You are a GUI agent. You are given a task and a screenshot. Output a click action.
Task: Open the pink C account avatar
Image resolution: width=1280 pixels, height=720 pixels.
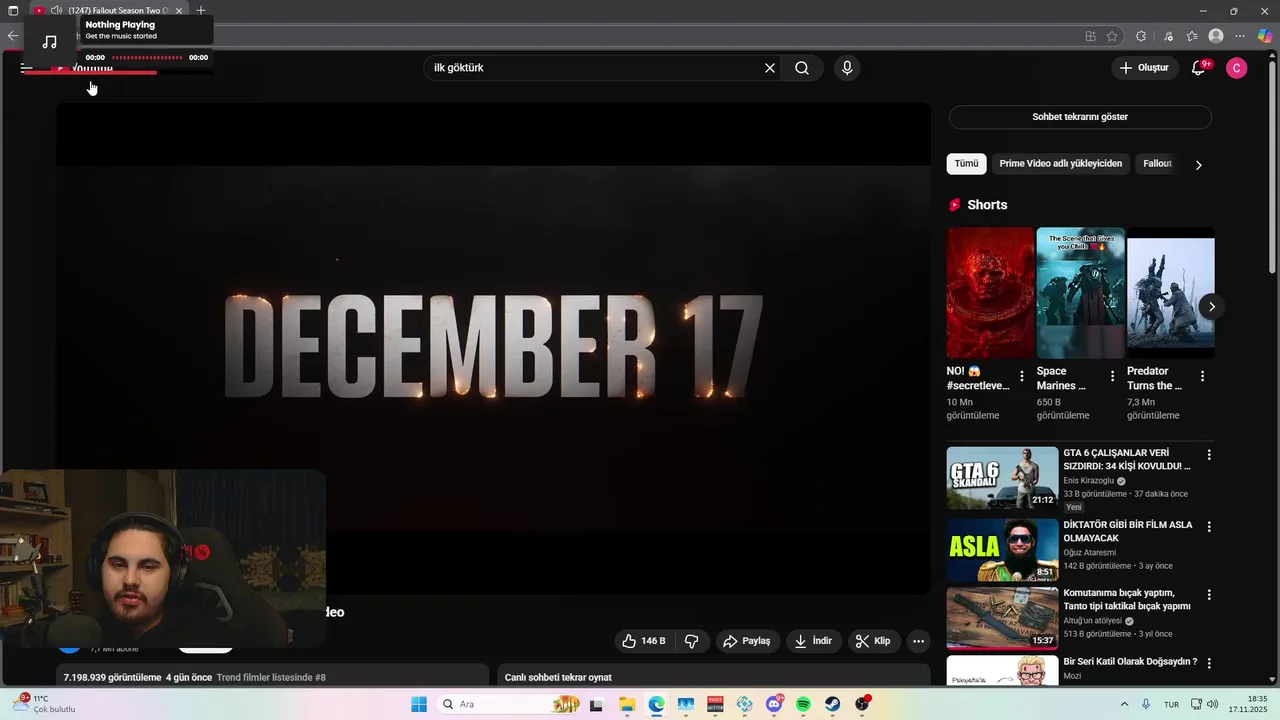click(1237, 68)
